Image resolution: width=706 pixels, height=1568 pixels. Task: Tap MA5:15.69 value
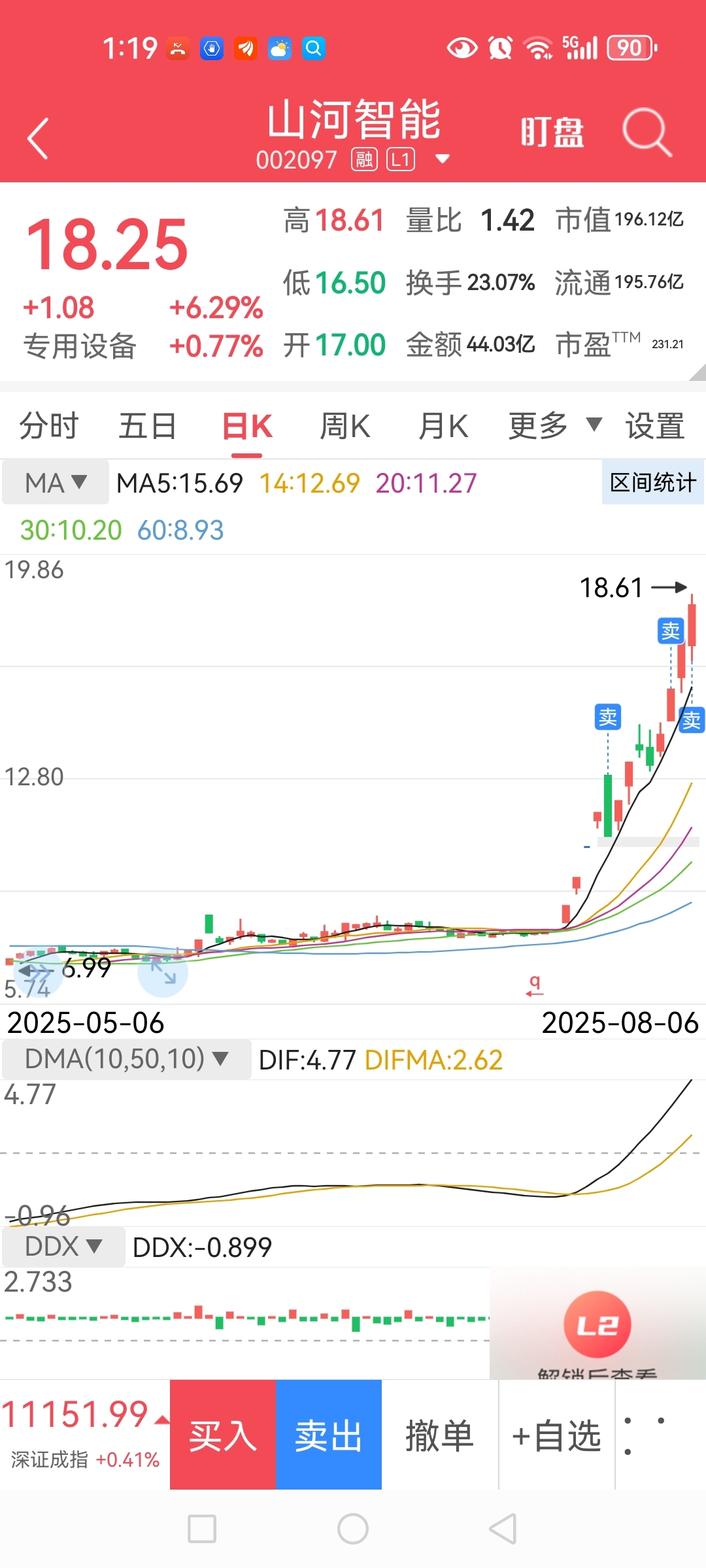pyautogui.click(x=180, y=483)
